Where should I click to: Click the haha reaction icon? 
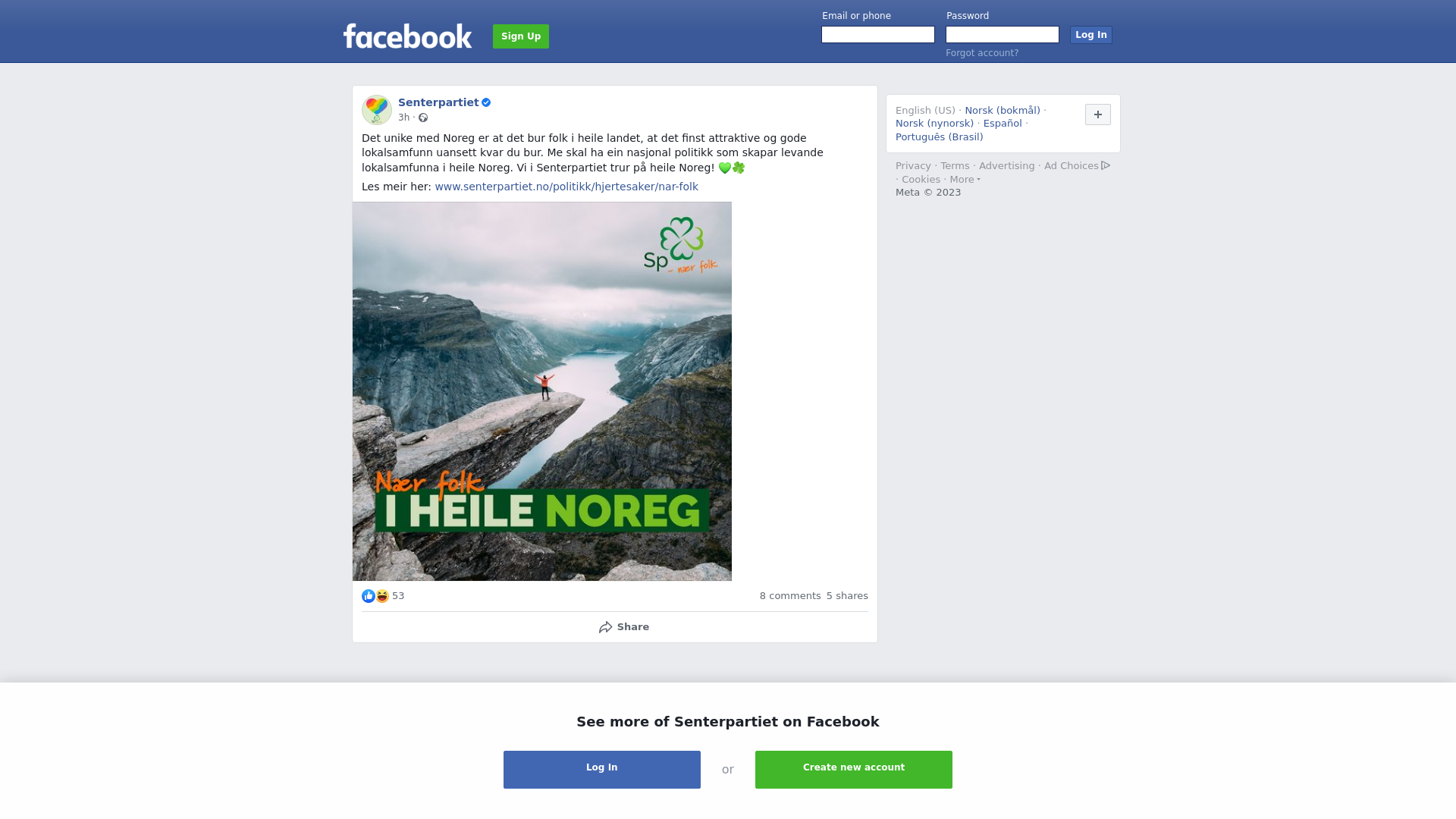click(x=382, y=596)
